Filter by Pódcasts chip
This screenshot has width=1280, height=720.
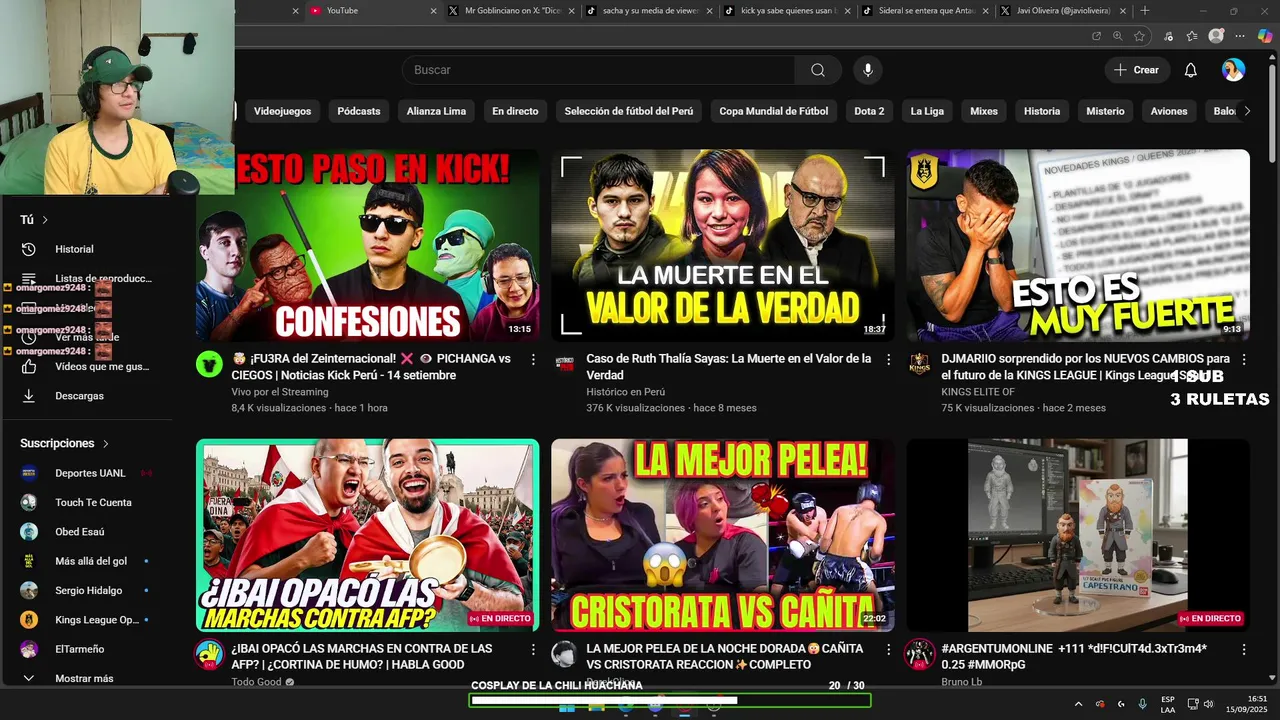click(359, 111)
